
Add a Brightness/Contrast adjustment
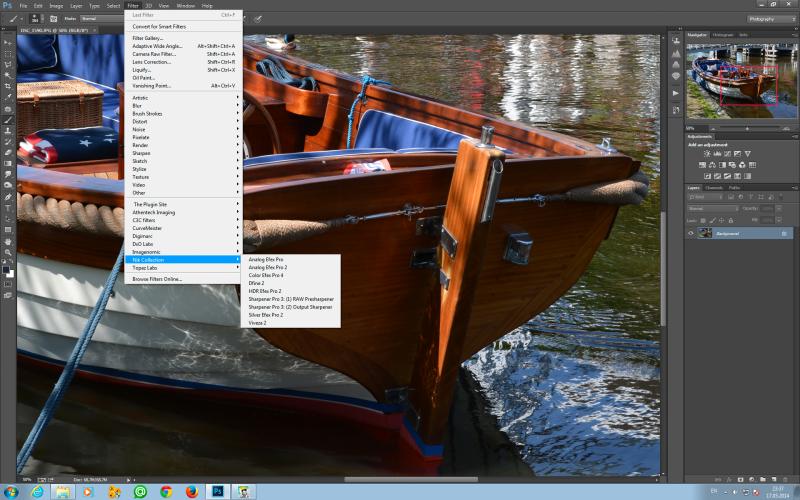click(707, 154)
